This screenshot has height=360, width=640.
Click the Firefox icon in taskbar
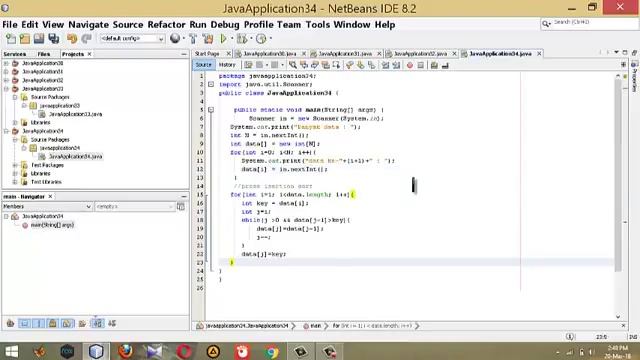click(125, 351)
